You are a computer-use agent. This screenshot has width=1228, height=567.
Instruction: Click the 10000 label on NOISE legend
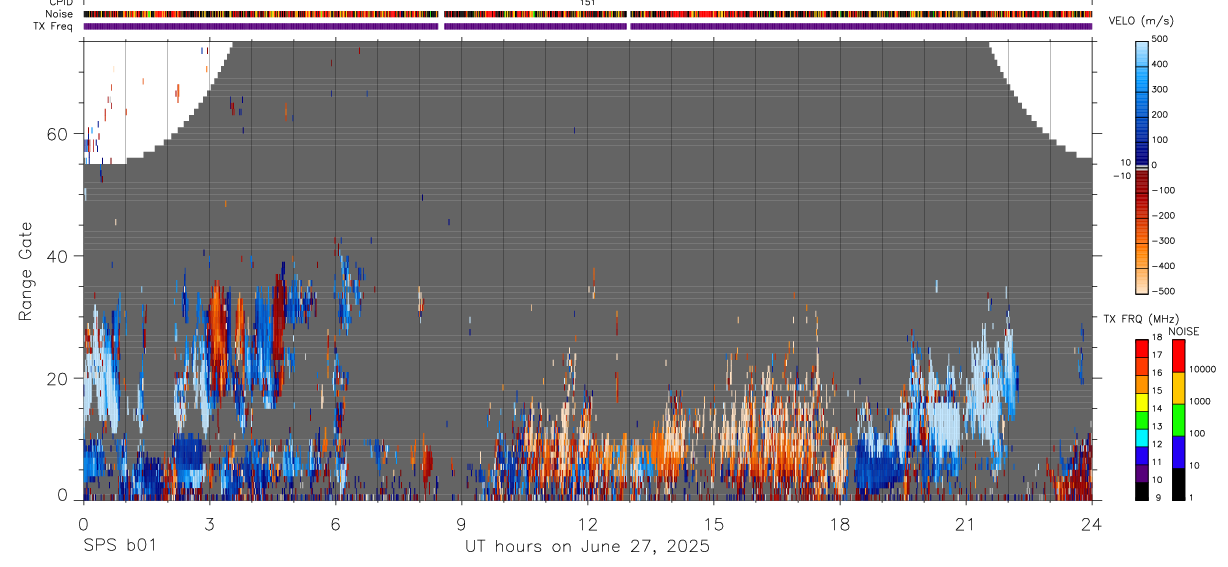[x=1205, y=370]
